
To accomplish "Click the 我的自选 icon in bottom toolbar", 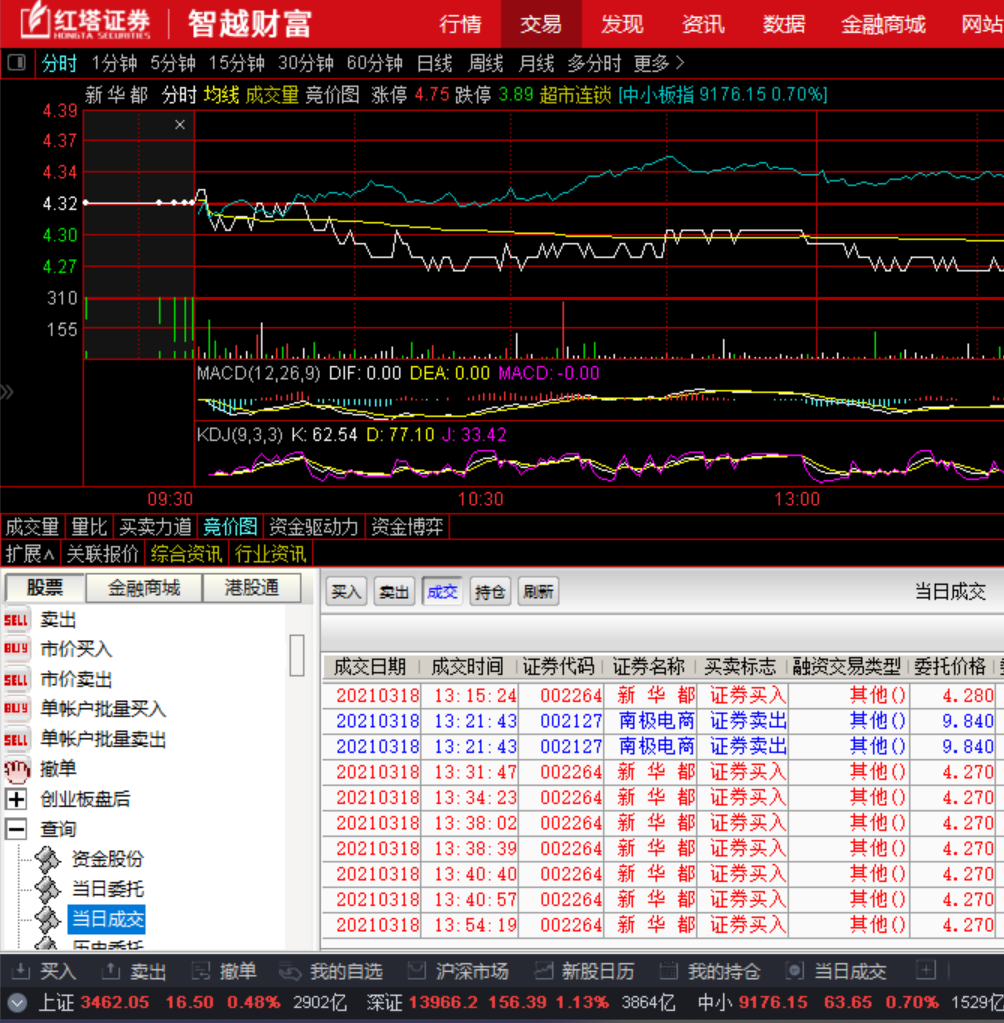I will point(290,971).
